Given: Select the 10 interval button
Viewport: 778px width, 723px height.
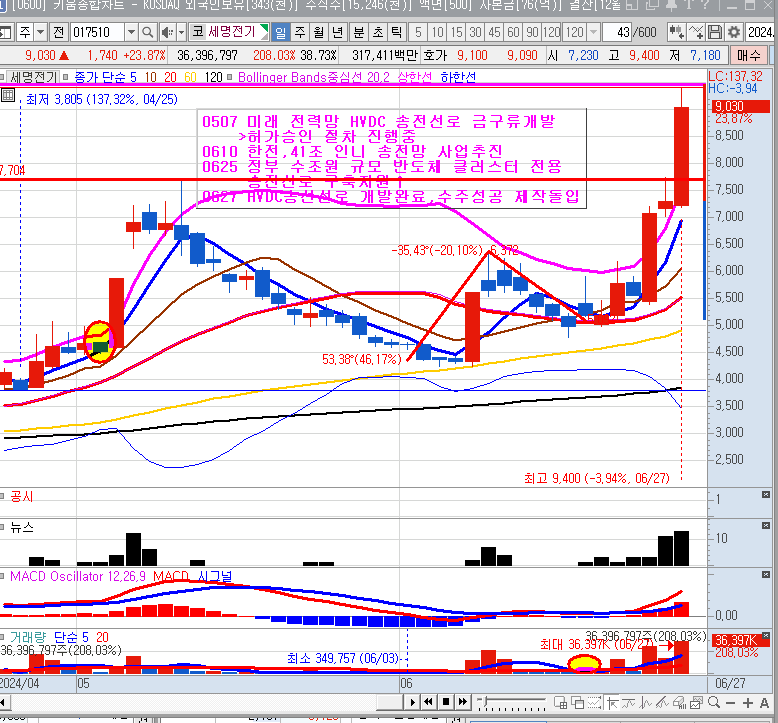Looking at the screenshot, I should [437, 33].
